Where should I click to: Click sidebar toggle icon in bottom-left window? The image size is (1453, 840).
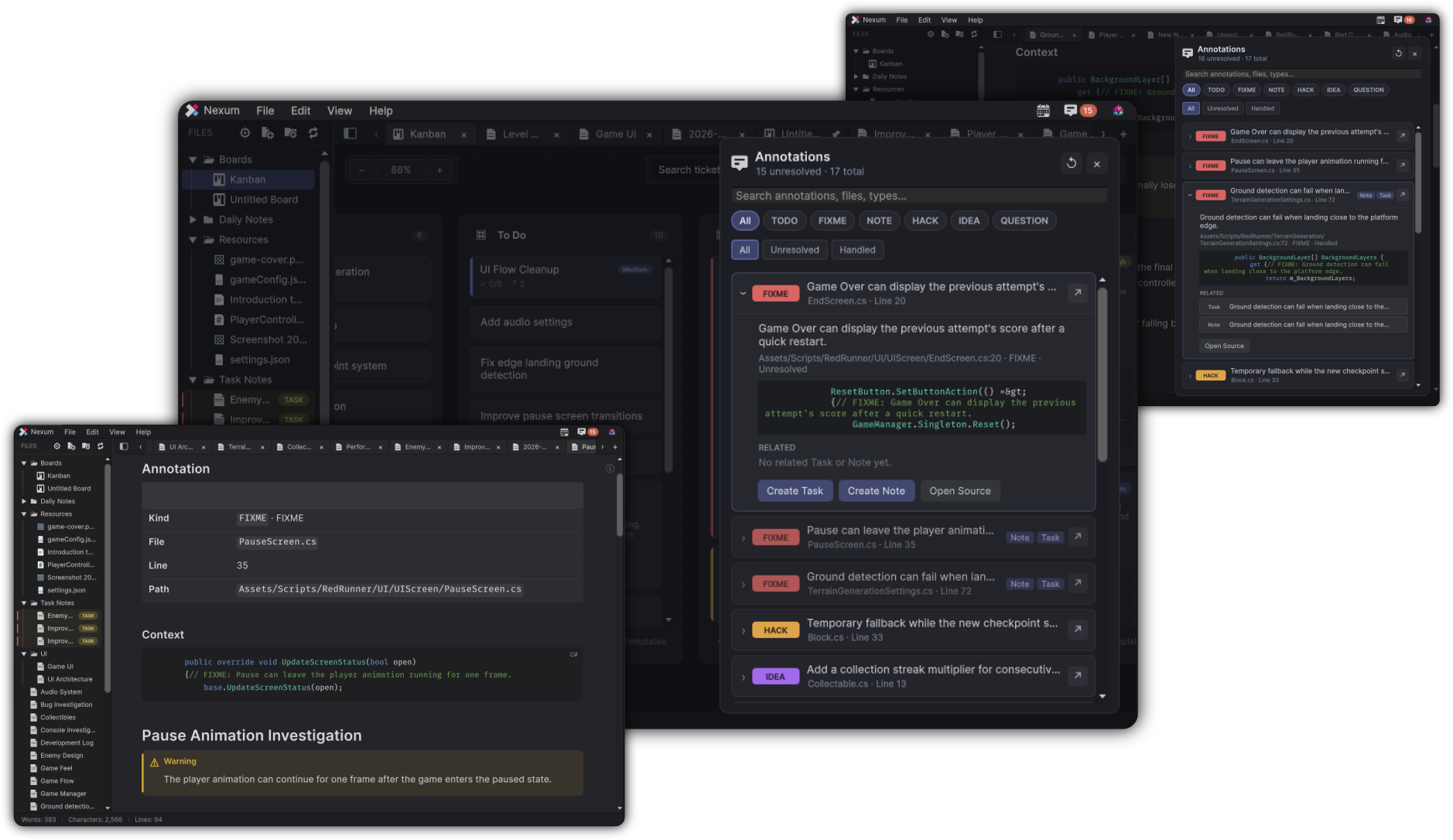tap(124, 446)
